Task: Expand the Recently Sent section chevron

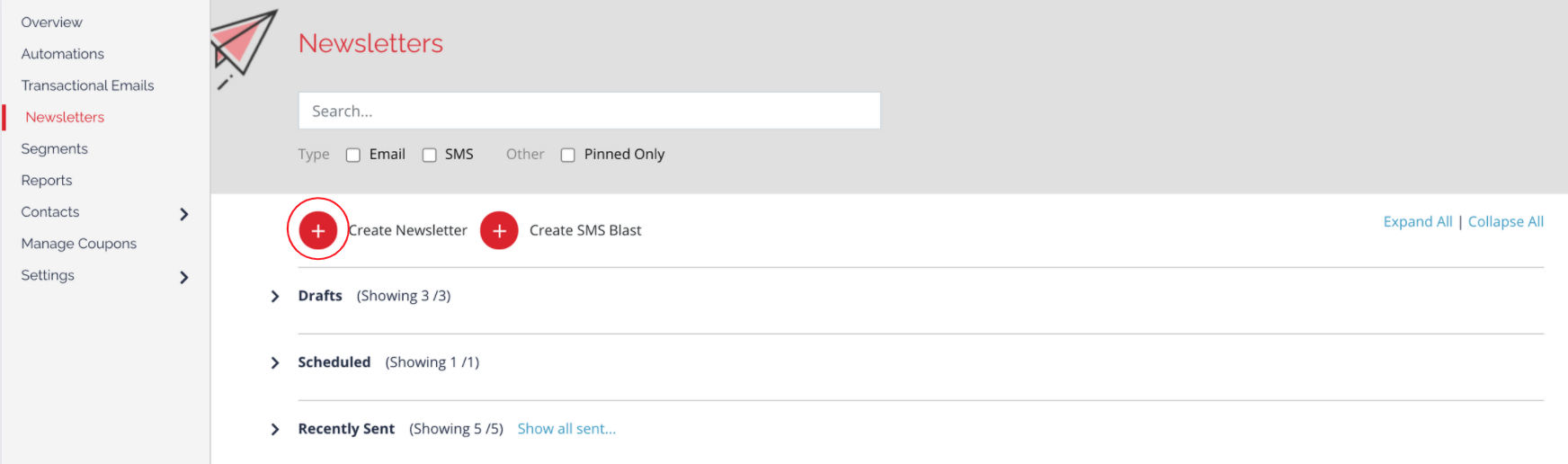Action: coord(275,429)
